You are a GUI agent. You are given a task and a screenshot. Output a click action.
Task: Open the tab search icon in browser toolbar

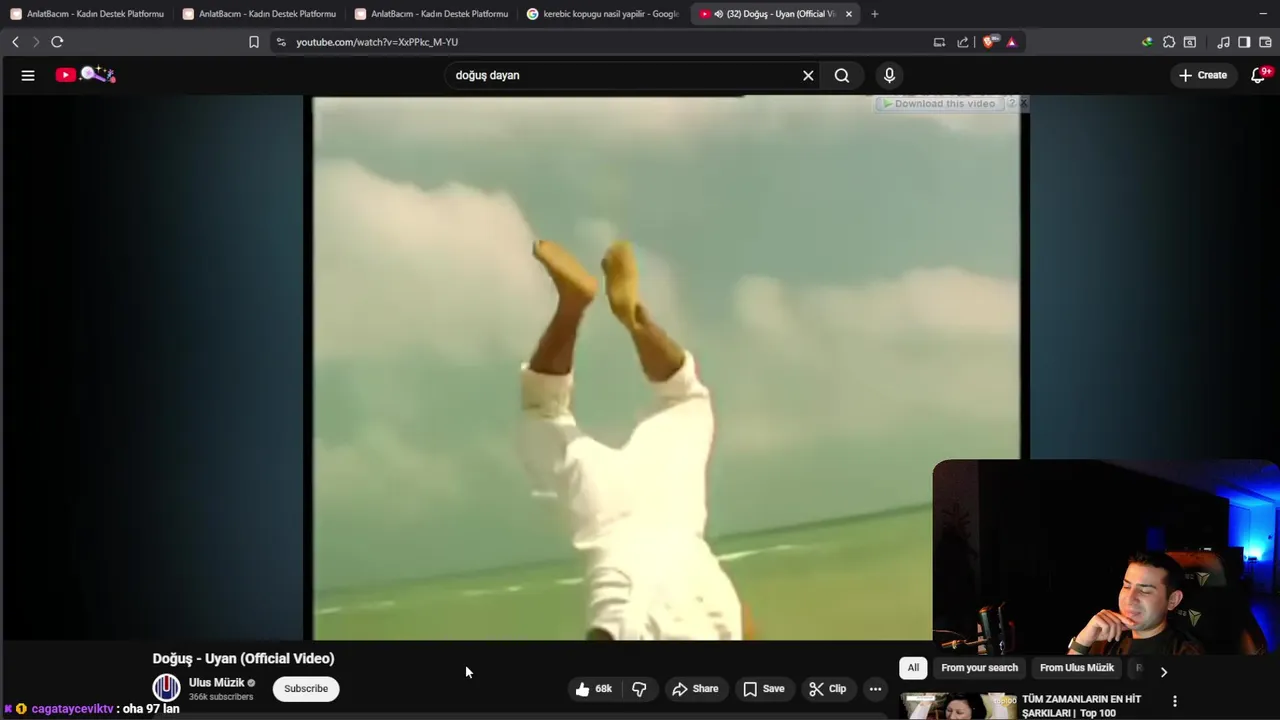pyautogui.click(x=1190, y=42)
